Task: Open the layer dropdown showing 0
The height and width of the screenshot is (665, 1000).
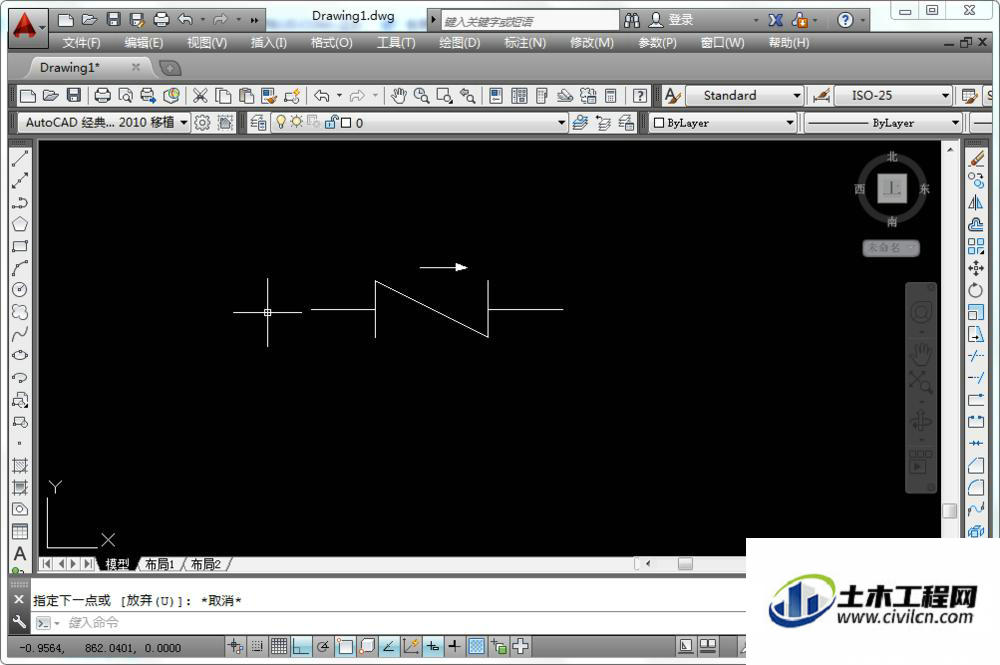Action: tap(419, 122)
